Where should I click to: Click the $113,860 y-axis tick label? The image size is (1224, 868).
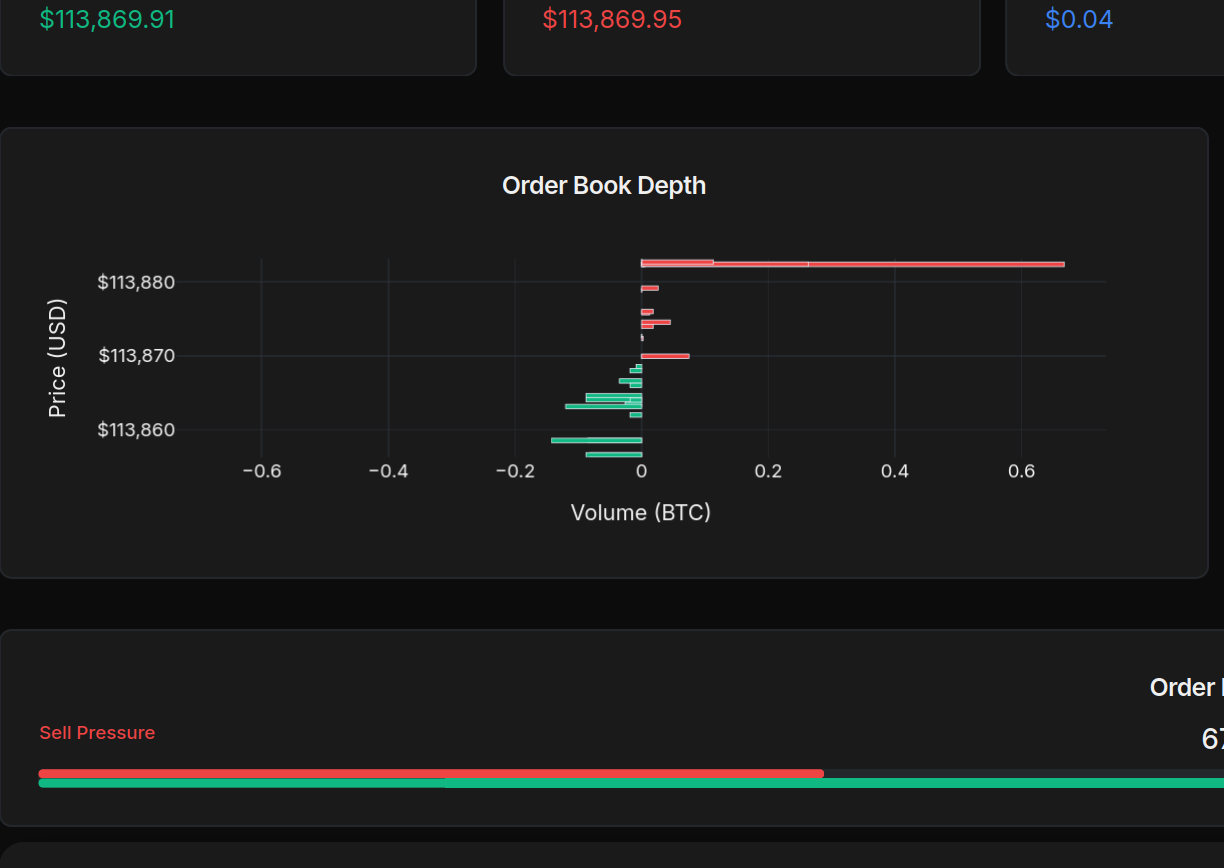(136, 430)
